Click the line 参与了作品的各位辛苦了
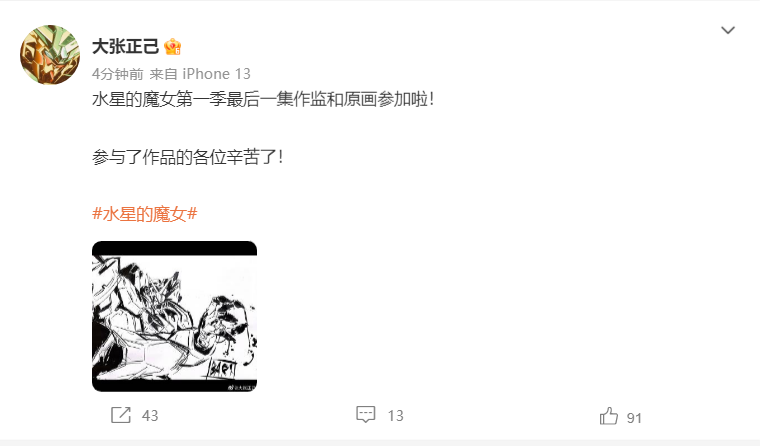Viewport: 760px width, 446px height. (x=188, y=157)
